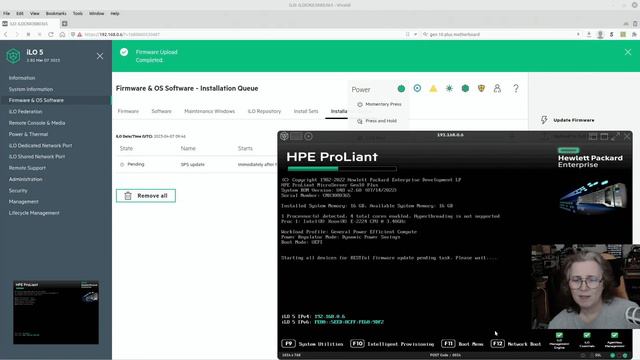Open Power & Thermal in the sidebar
The width and height of the screenshot is (640, 360).
[28, 134]
